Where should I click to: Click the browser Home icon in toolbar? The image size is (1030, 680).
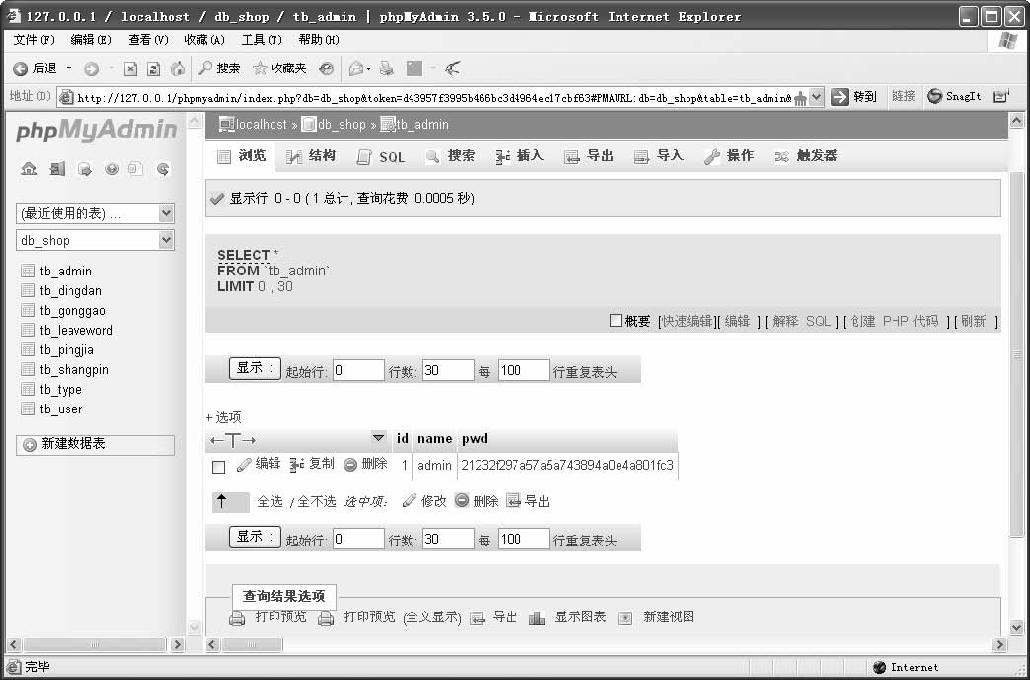tap(177, 68)
